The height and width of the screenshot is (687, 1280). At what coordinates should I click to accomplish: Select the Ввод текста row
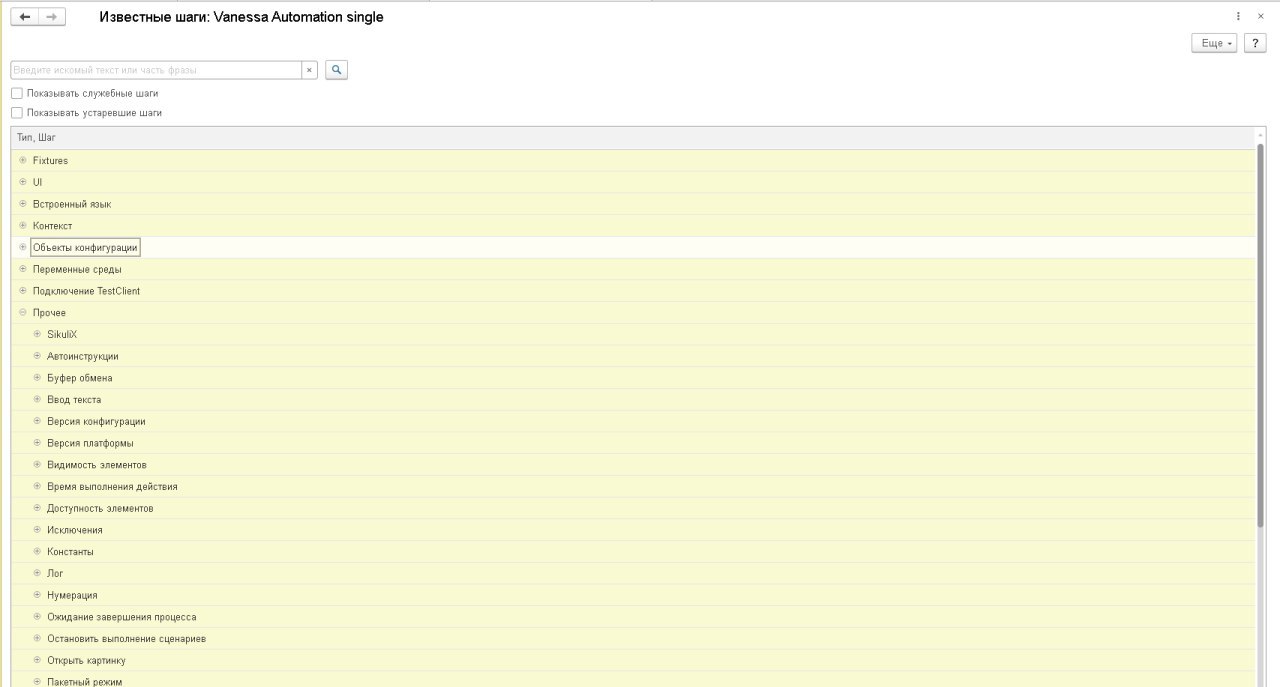click(633, 400)
